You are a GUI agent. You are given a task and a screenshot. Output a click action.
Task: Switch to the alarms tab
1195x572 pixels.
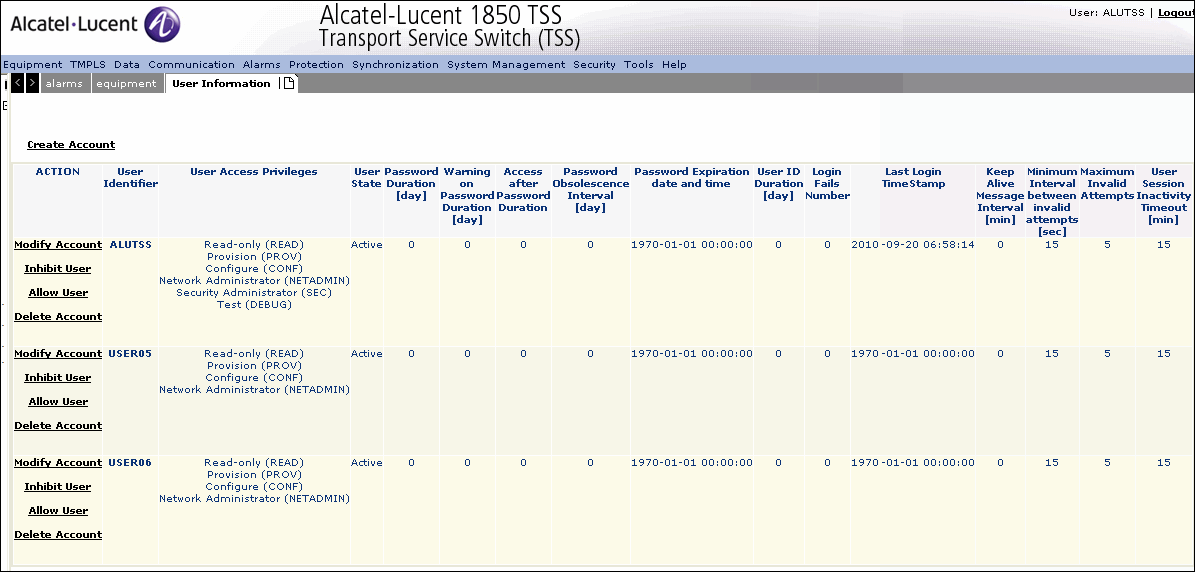tap(64, 84)
